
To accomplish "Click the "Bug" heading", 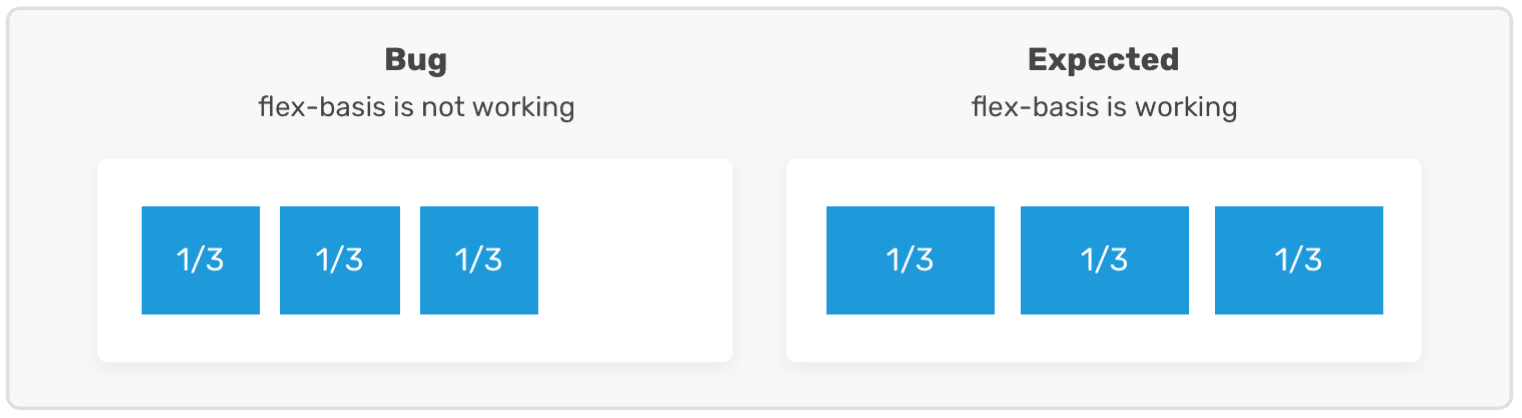I will click(x=415, y=60).
